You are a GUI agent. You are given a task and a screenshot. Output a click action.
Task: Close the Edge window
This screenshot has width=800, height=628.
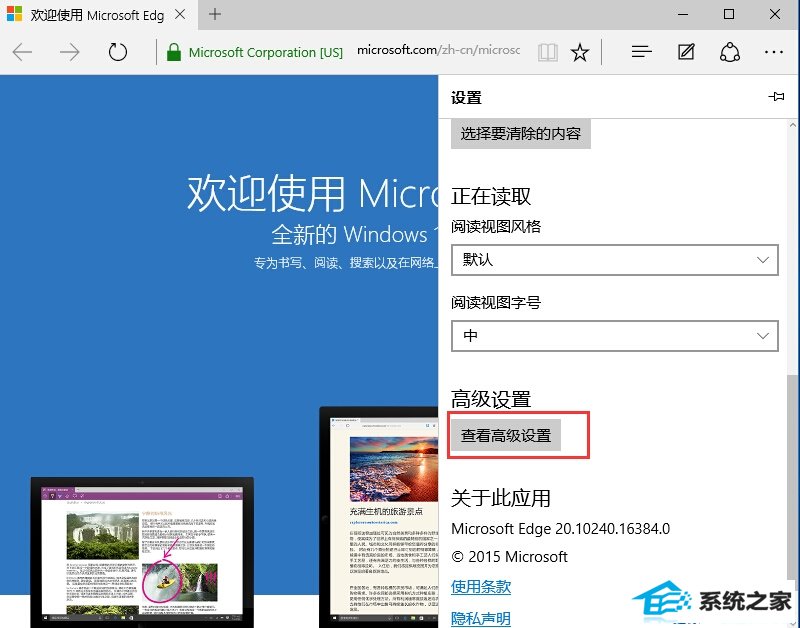click(775, 14)
